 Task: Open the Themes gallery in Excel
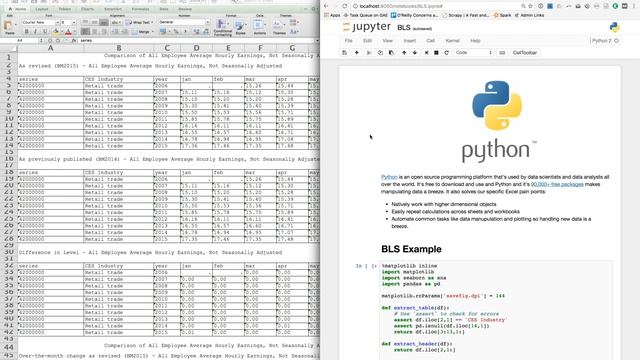279,28
